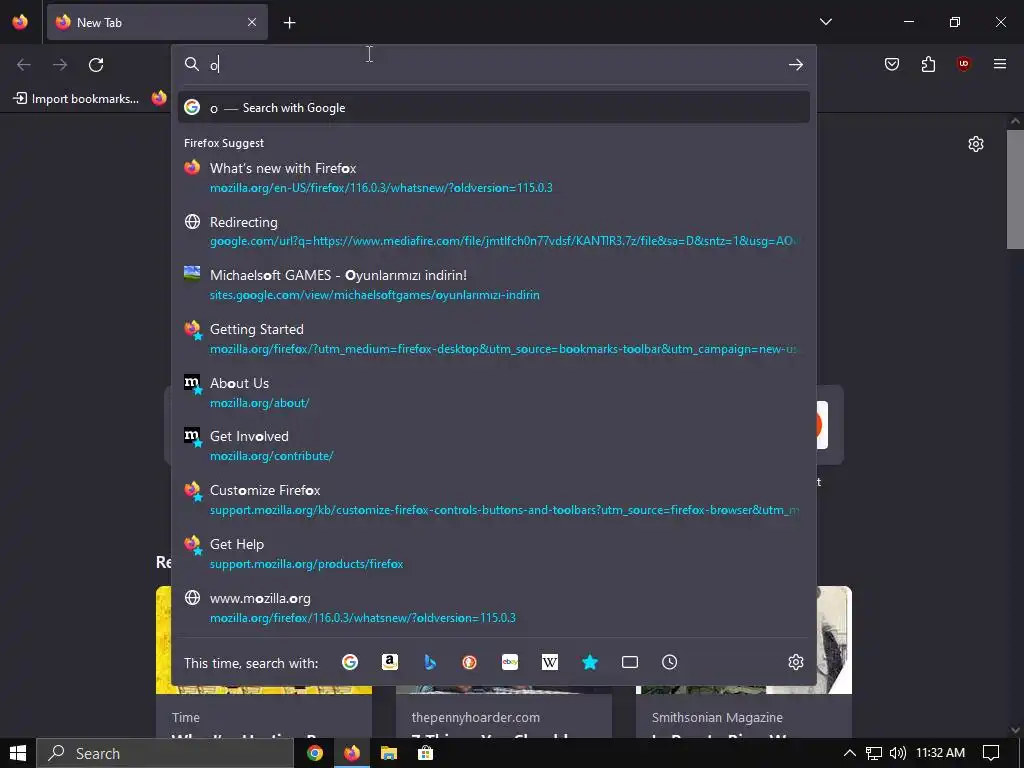Select the New Tab tab

(157, 22)
